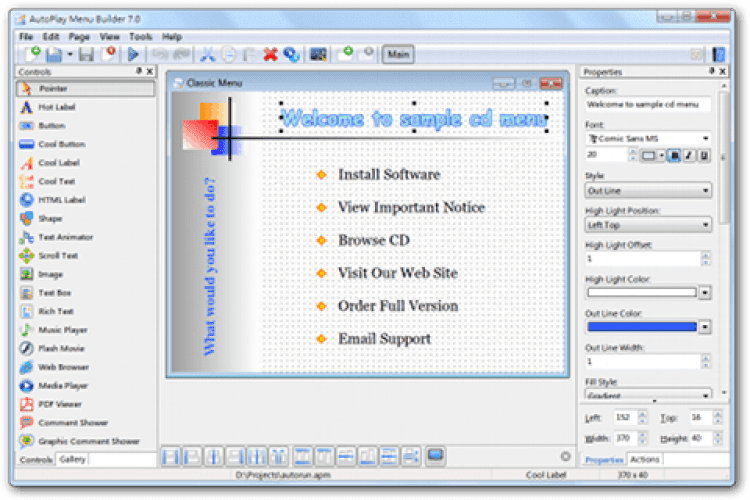Click the Install Software menu item on canvas
Viewport: 750px width, 500px height.
click(x=389, y=174)
